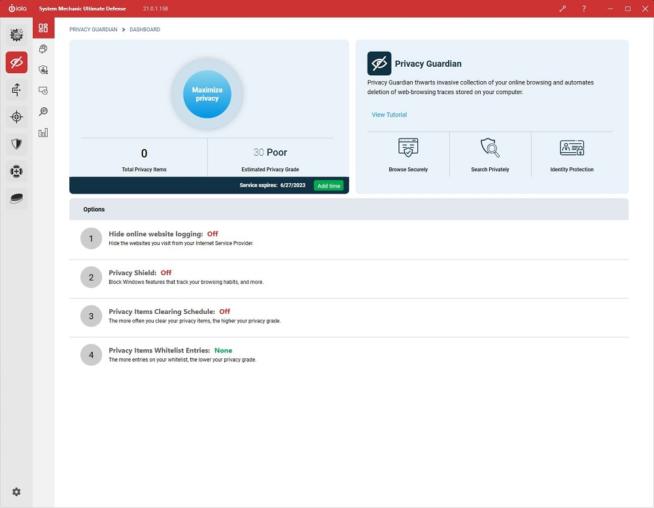Click option number 4 circle
This screenshot has height=508, width=654.
click(x=91, y=355)
